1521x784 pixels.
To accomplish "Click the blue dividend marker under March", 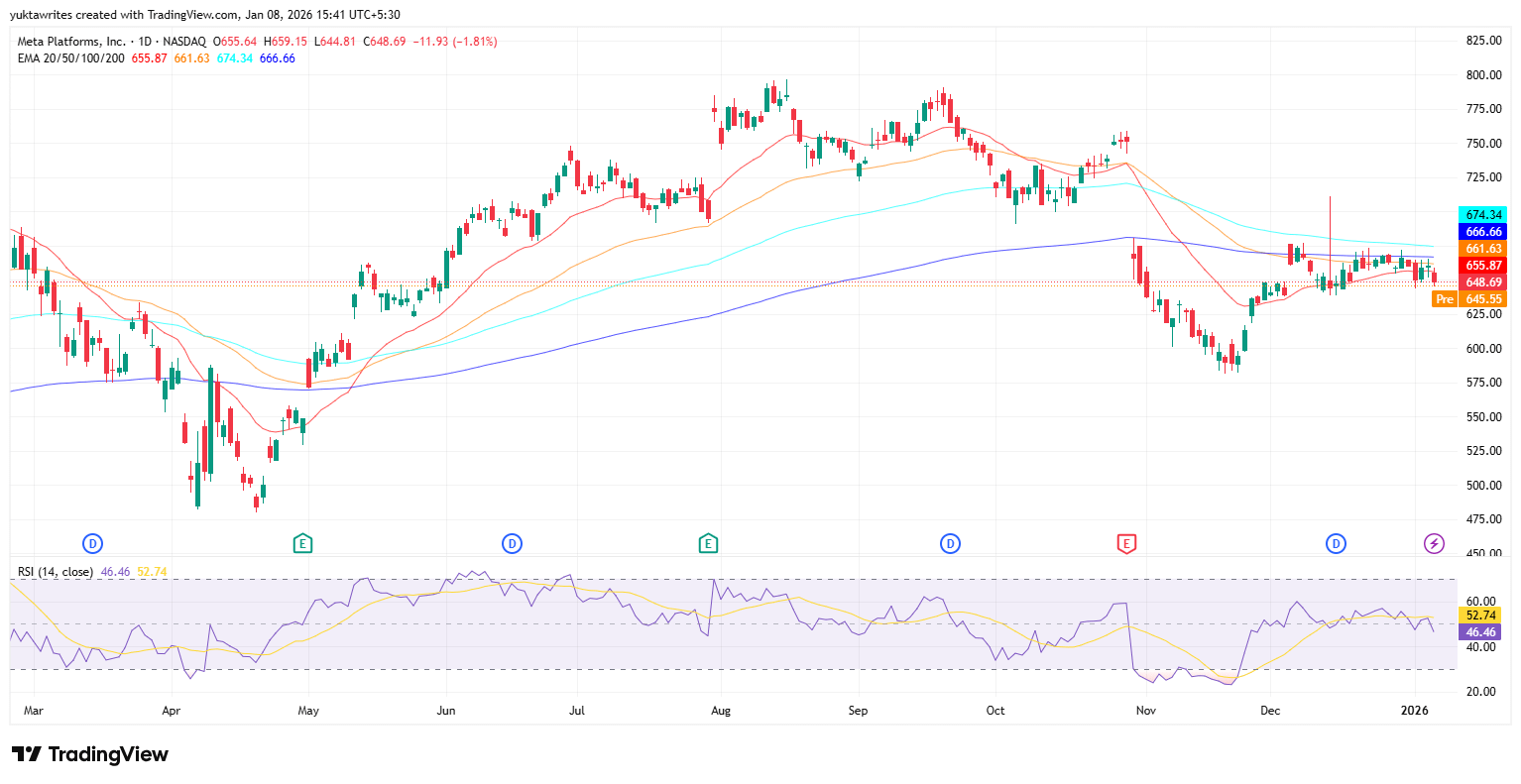I will [x=92, y=543].
